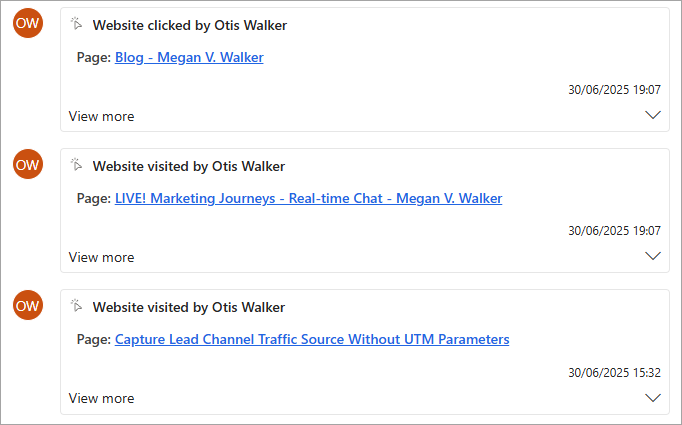682x425 pixels.
Task: Click the activity icon in the Capture Lead Channel card
Action: [77, 307]
